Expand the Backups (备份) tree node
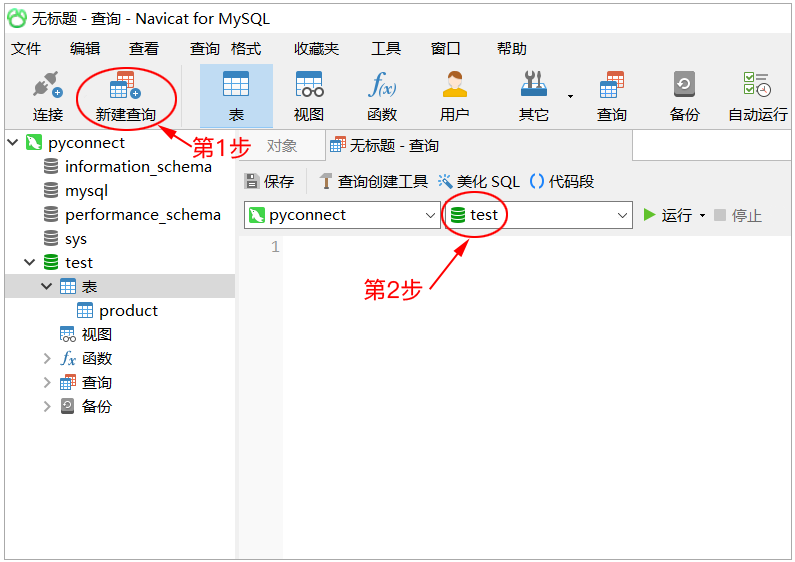 pos(47,406)
